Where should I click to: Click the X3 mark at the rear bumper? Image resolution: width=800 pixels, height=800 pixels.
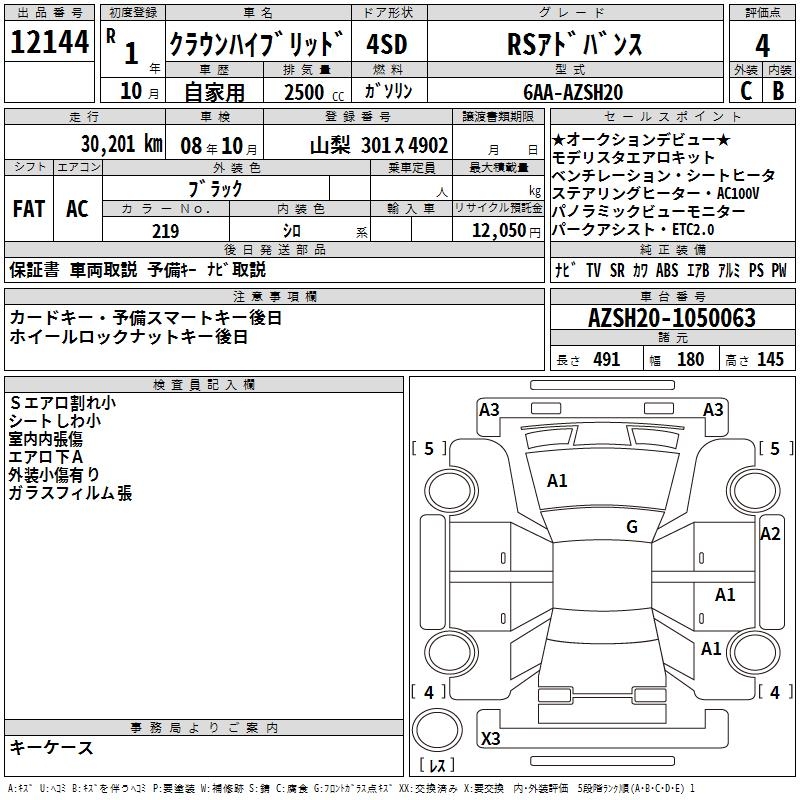[490, 739]
